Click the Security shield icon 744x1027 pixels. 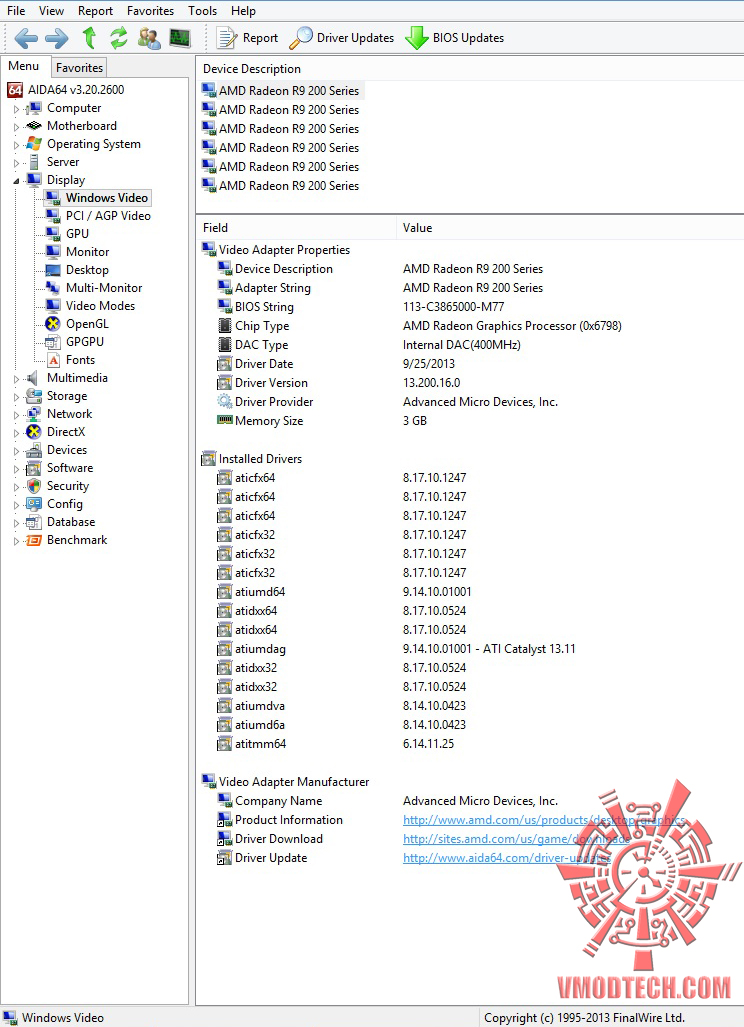point(33,486)
